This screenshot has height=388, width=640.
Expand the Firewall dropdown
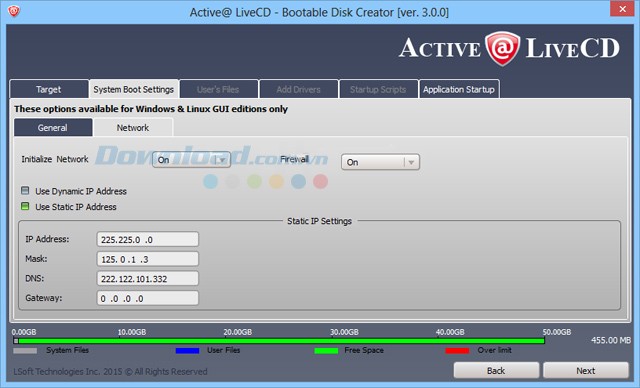point(380,162)
